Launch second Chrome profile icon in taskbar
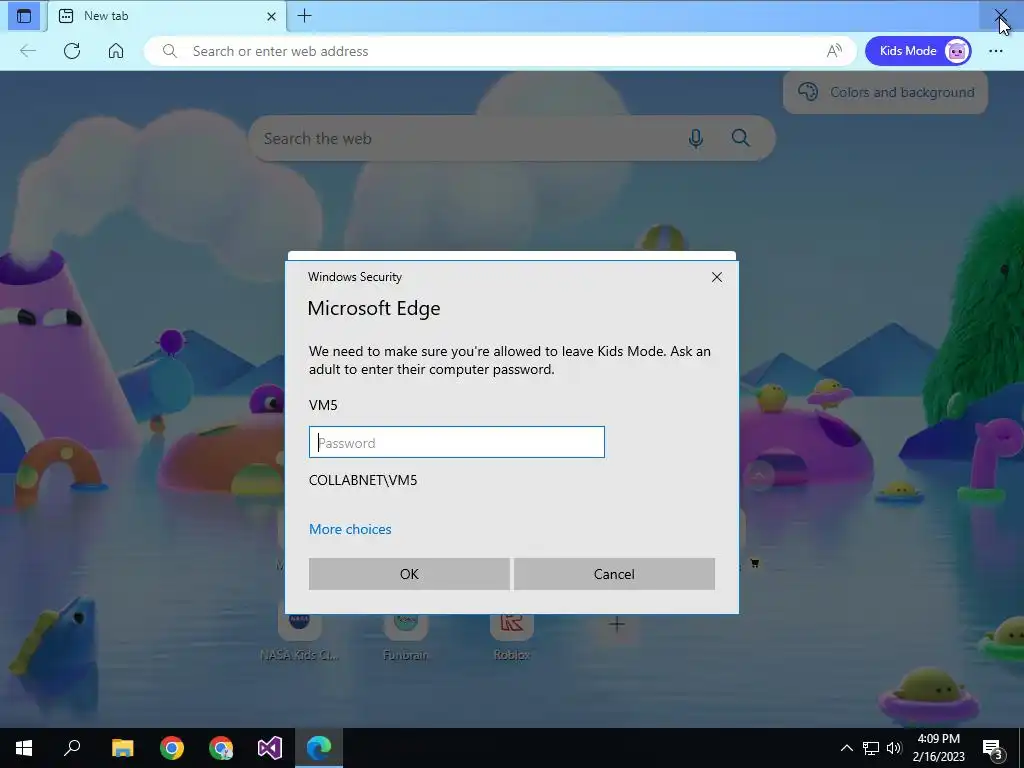 [221, 748]
